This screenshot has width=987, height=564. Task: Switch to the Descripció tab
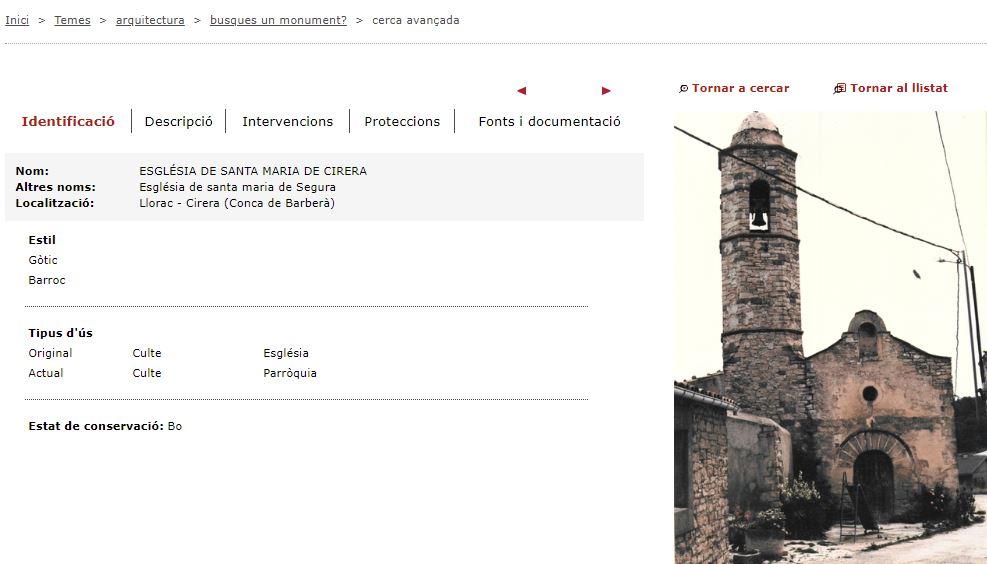[178, 122]
